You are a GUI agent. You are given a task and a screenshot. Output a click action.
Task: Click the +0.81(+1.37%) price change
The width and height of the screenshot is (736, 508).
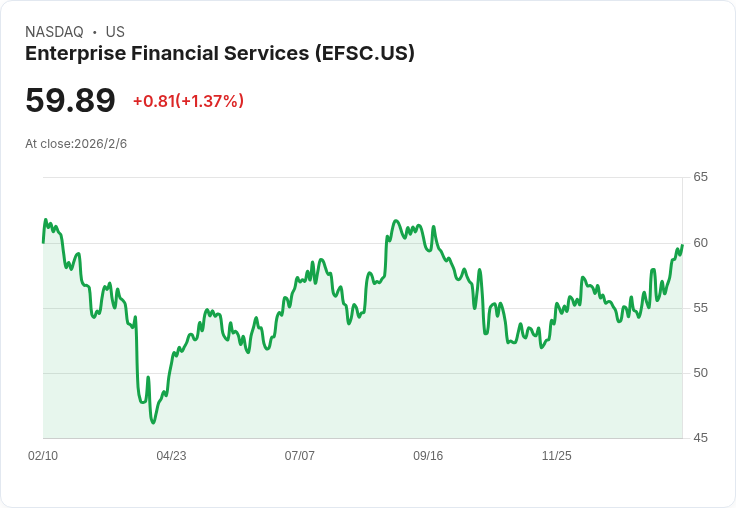pyautogui.click(x=188, y=101)
